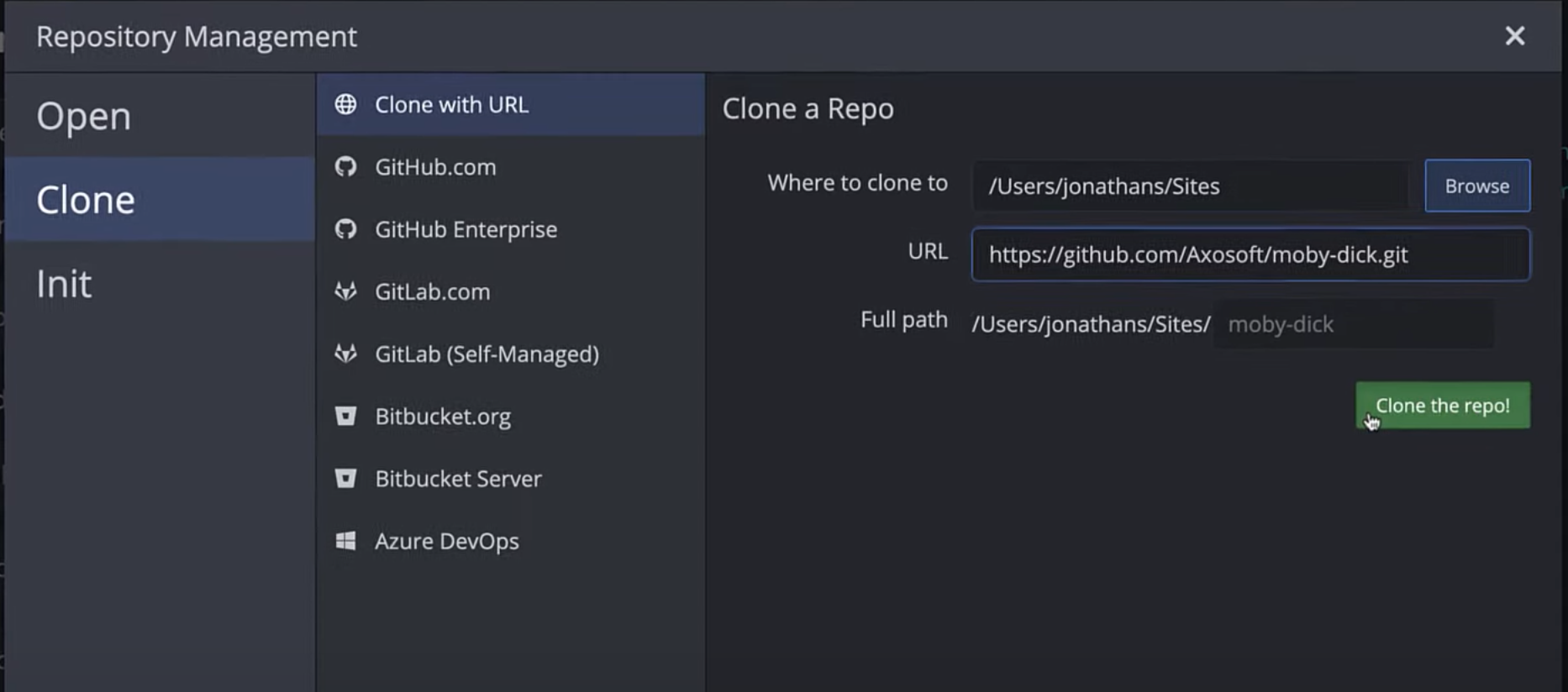Click the GitHub Enterprise octocat icon

[x=345, y=228]
